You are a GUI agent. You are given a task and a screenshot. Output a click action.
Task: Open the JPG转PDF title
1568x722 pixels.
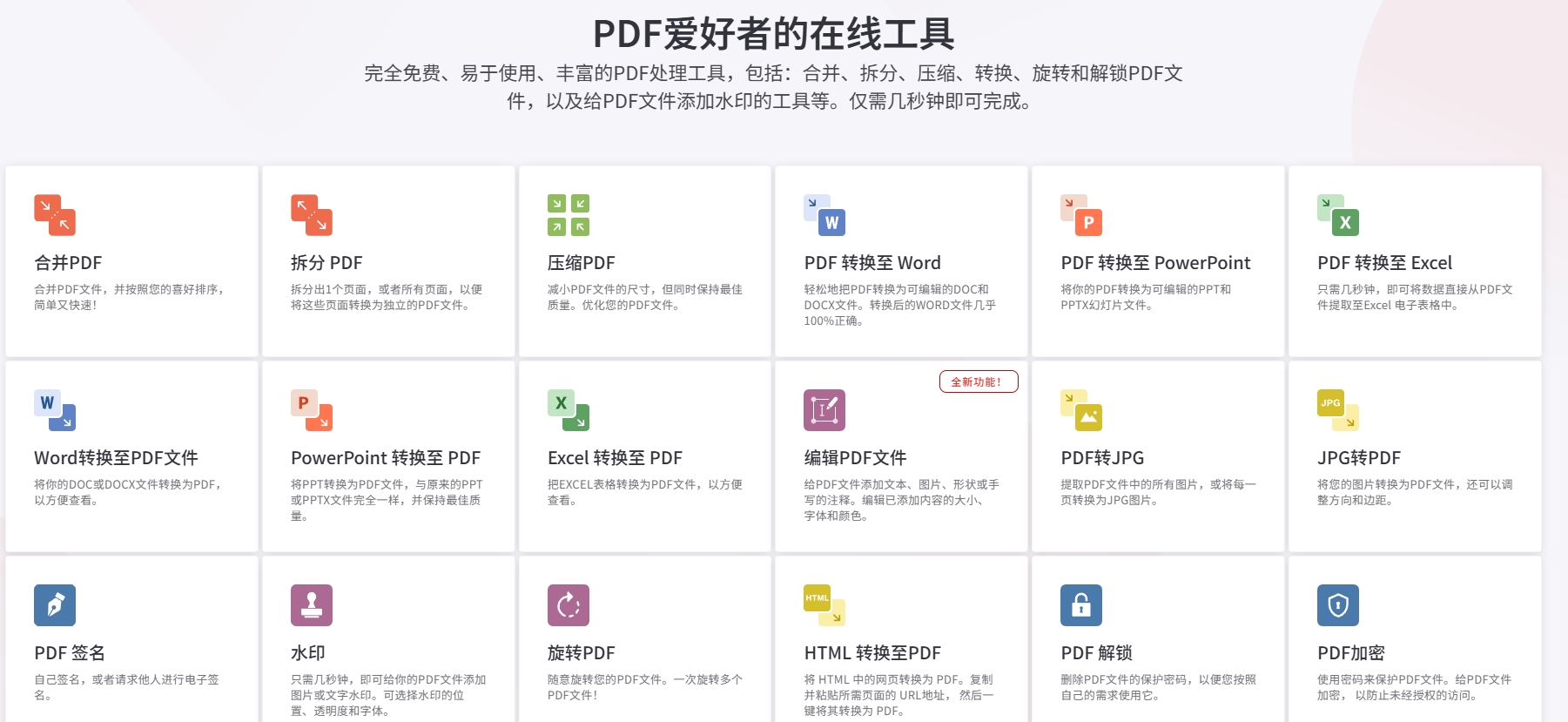[1359, 458]
